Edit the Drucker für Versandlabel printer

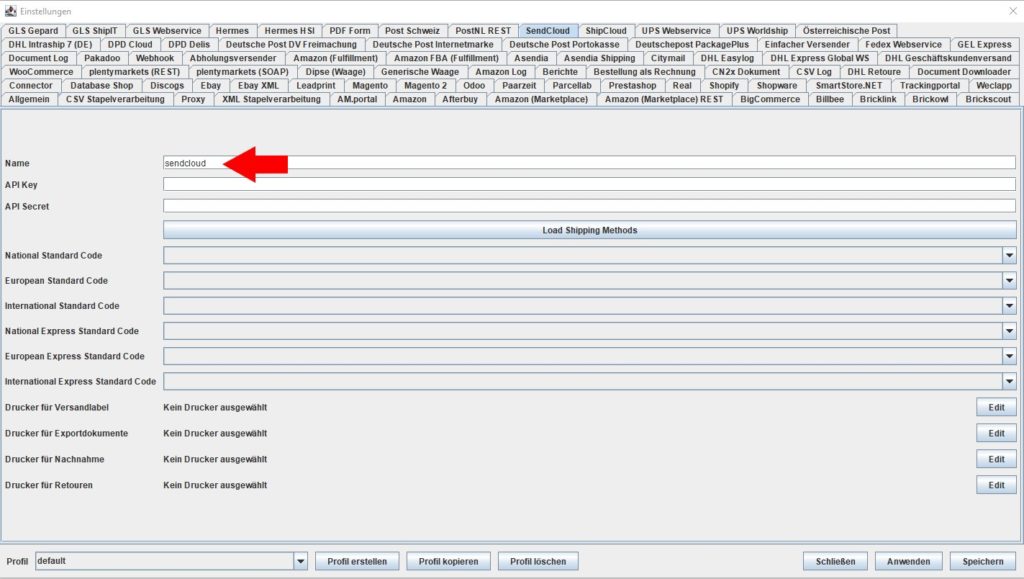pos(996,407)
